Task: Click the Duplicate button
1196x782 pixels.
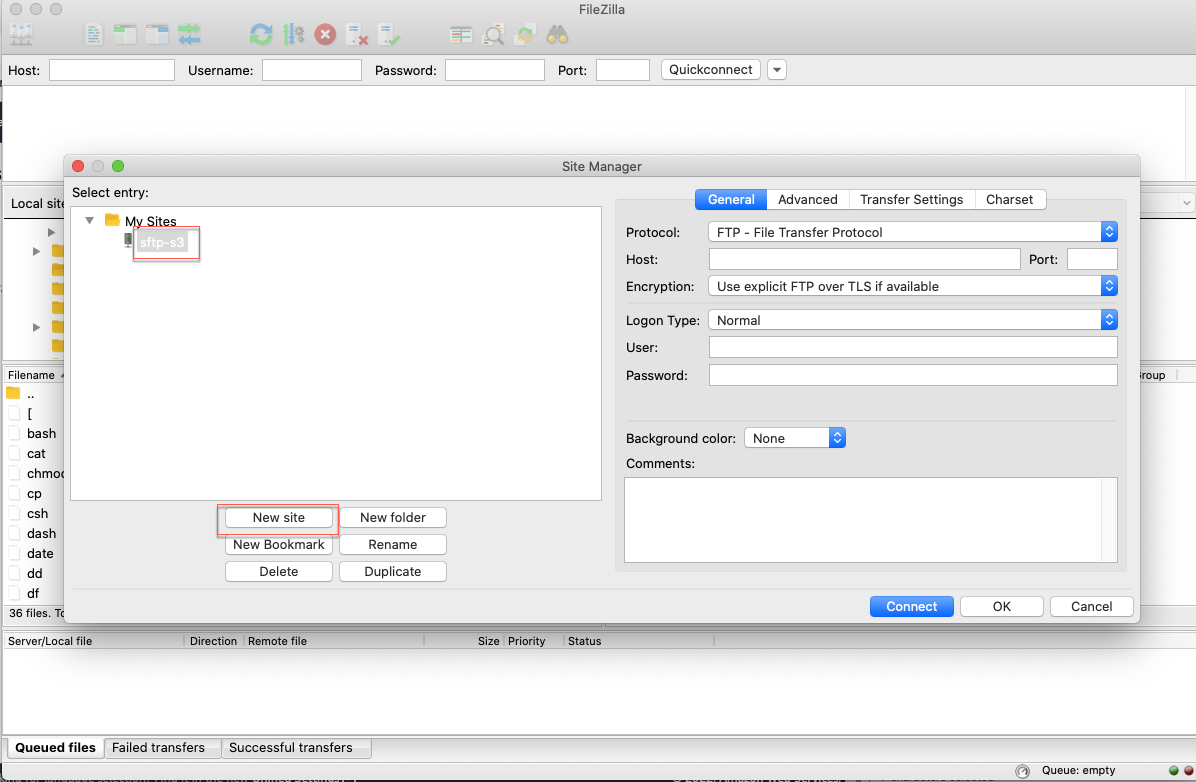Action: (x=393, y=571)
